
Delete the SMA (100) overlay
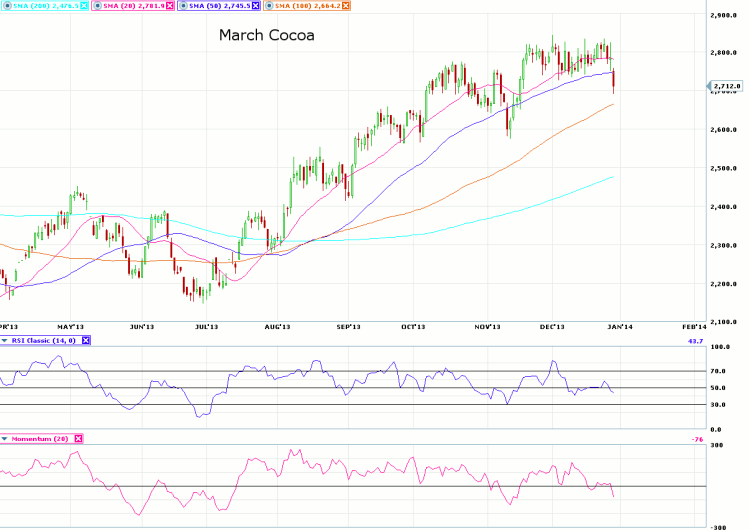(x=347, y=6)
